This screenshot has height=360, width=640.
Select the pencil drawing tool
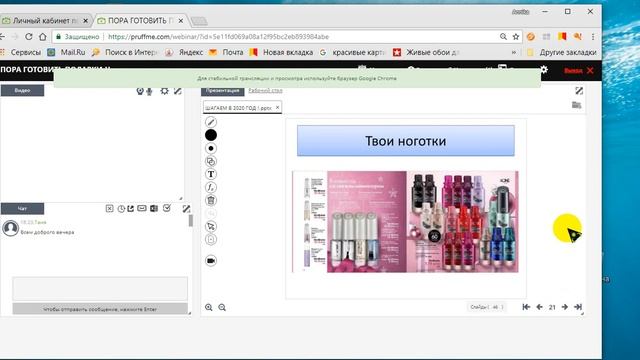coord(211,122)
